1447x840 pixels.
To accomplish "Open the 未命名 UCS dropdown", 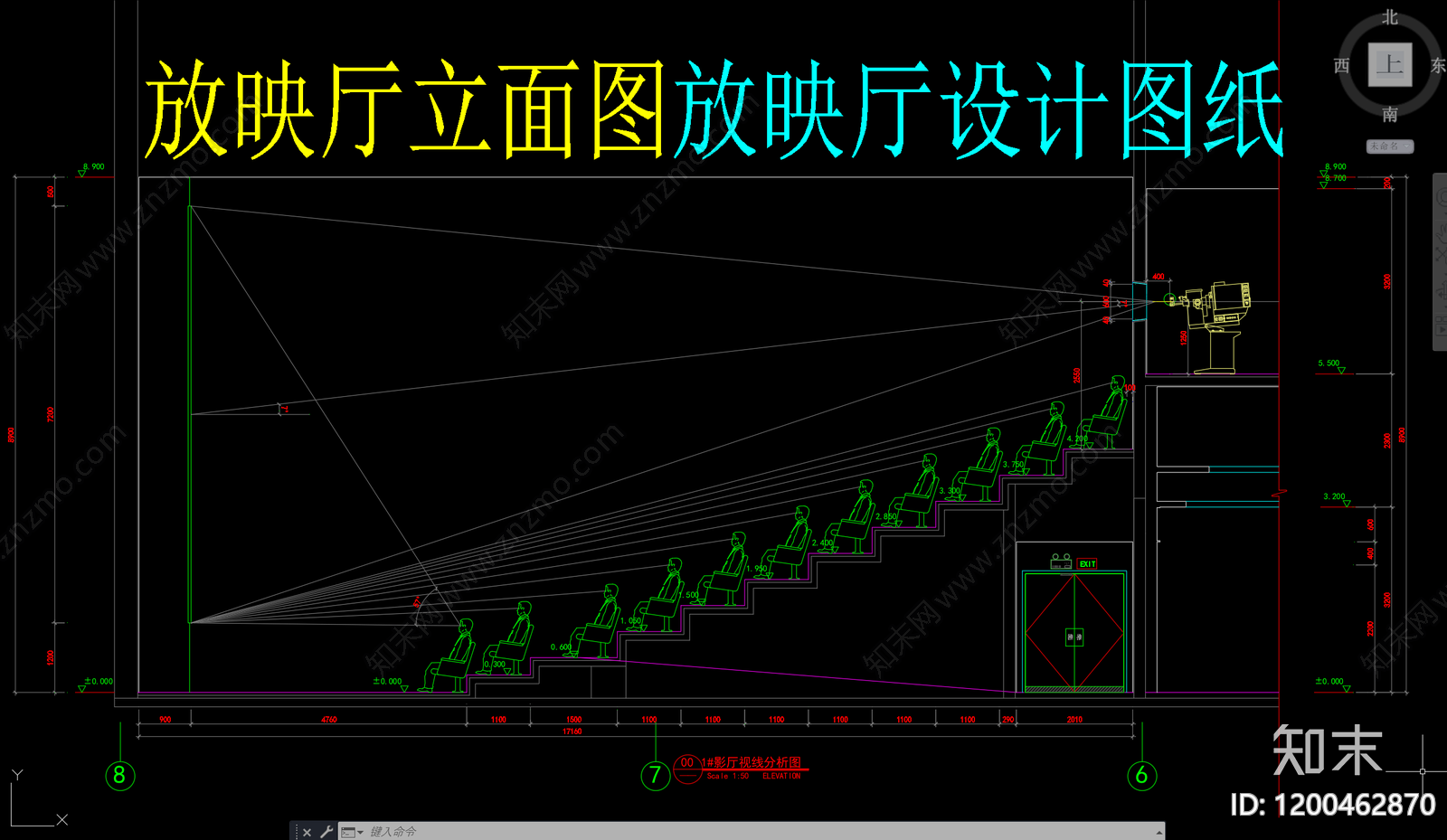I will pyautogui.click(x=1390, y=146).
